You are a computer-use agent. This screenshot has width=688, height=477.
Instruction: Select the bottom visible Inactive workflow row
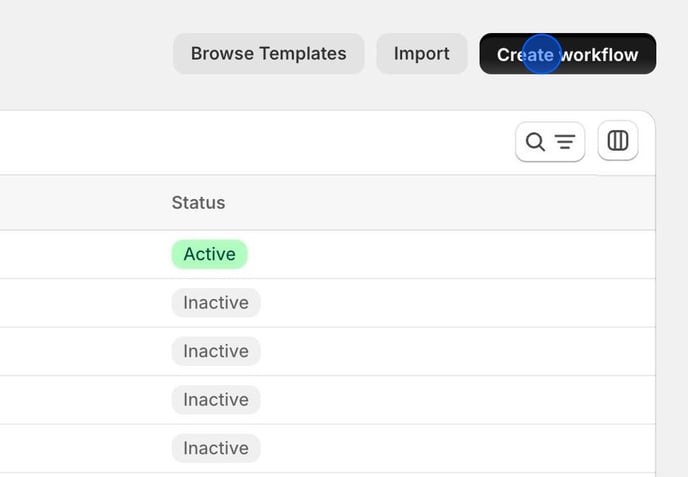pos(327,448)
